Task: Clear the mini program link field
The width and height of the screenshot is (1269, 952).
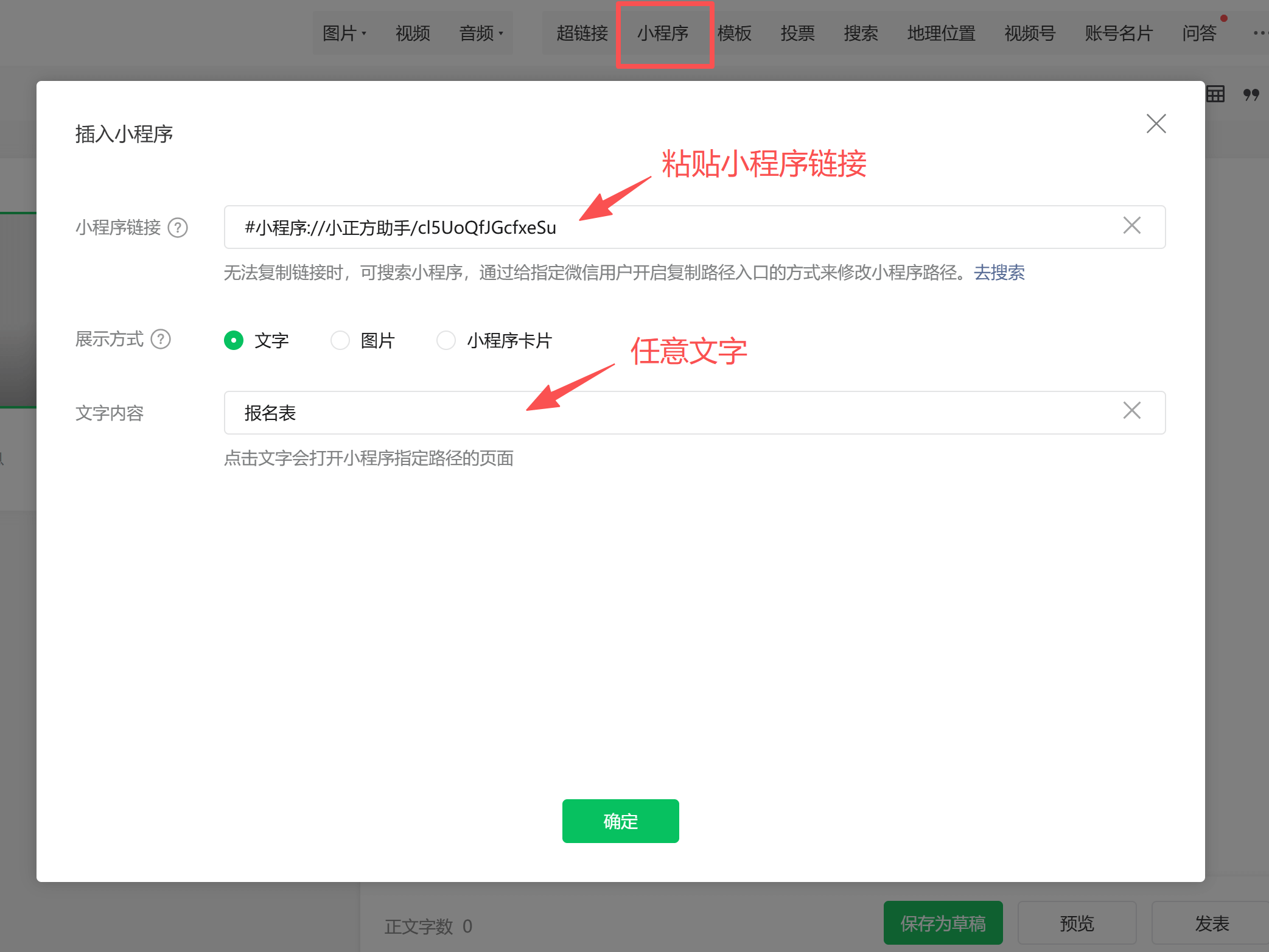Action: pyautogui.click(x=1131, y=226)
